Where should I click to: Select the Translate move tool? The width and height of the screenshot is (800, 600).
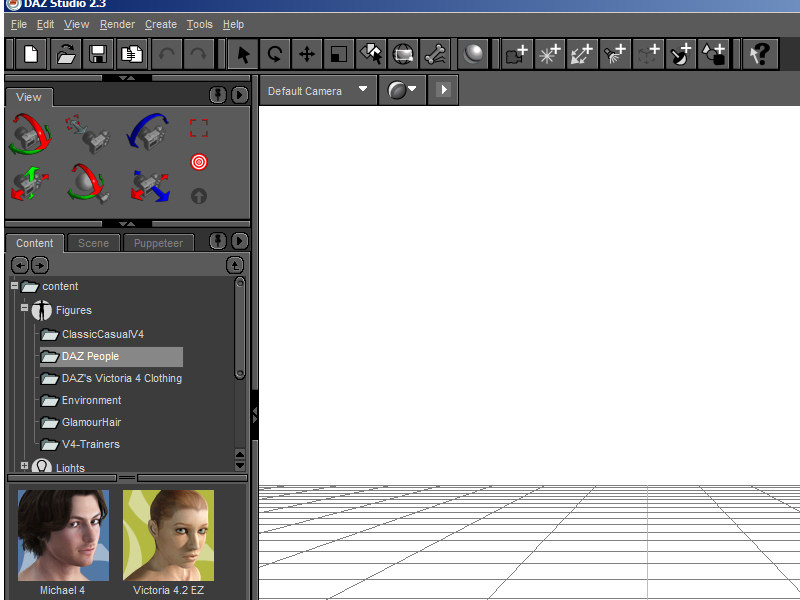point(307,54)
